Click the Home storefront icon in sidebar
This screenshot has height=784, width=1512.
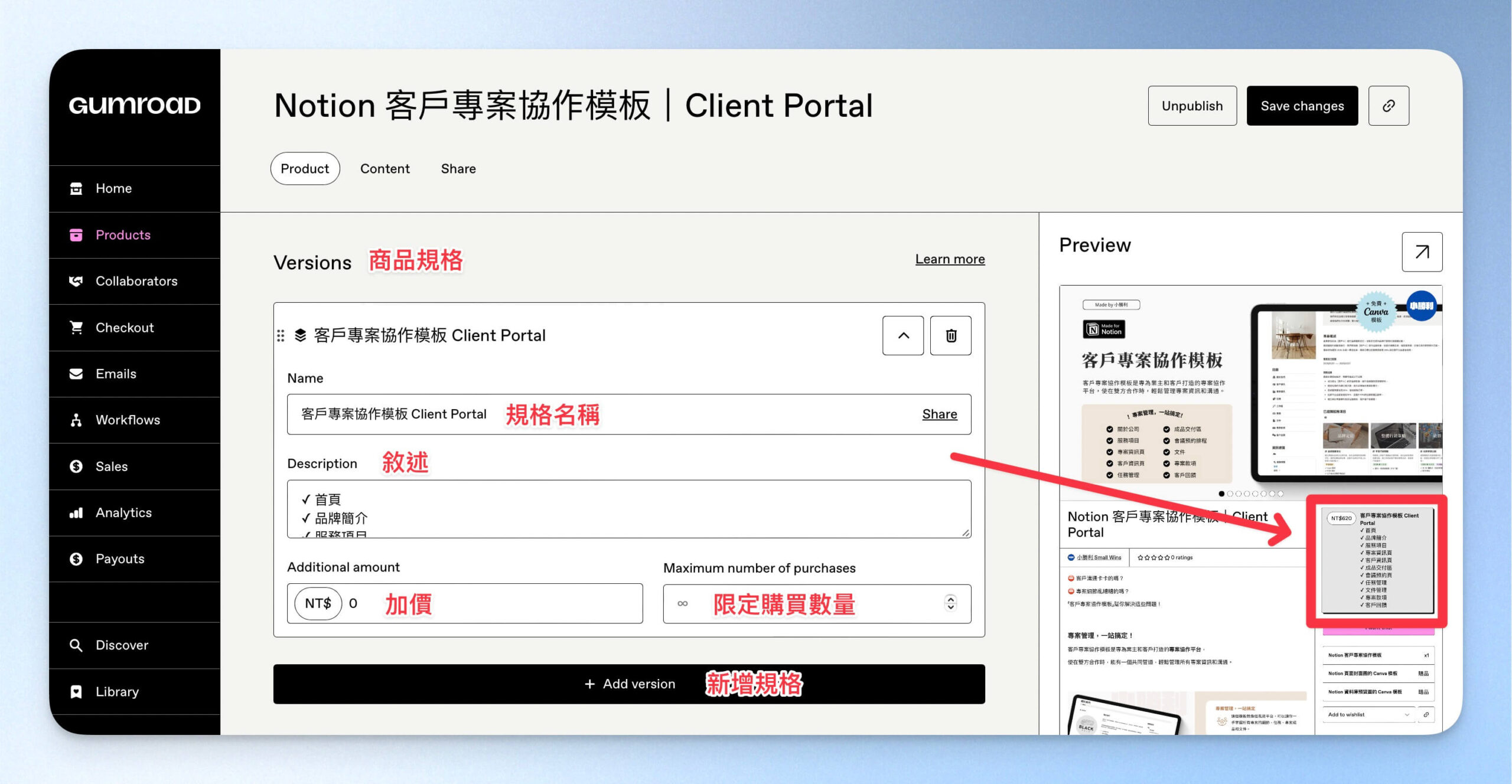tap(76, 188)
